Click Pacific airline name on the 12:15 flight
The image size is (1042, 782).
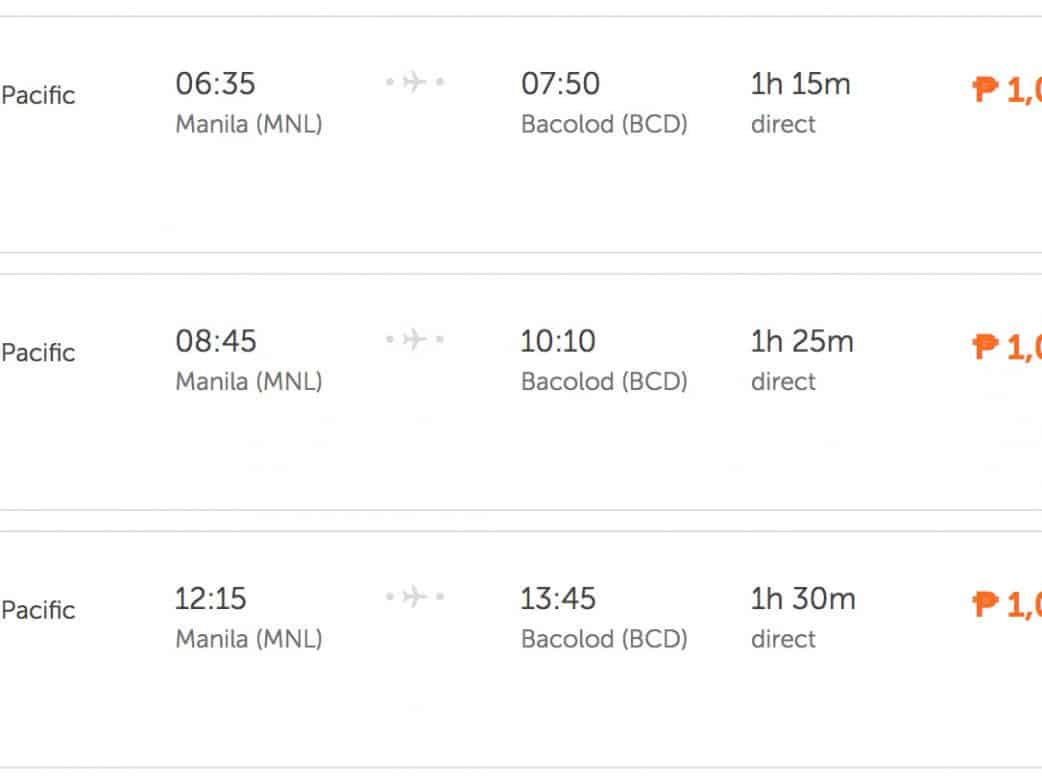point(38,610)
